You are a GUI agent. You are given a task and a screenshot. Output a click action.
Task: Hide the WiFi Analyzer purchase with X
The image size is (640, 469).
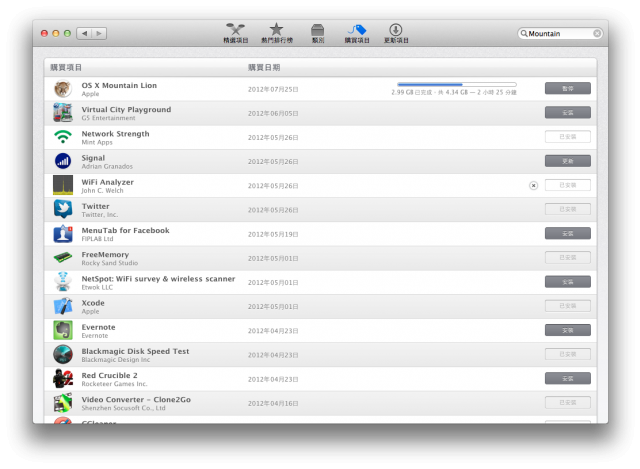(x=533, y=185)
